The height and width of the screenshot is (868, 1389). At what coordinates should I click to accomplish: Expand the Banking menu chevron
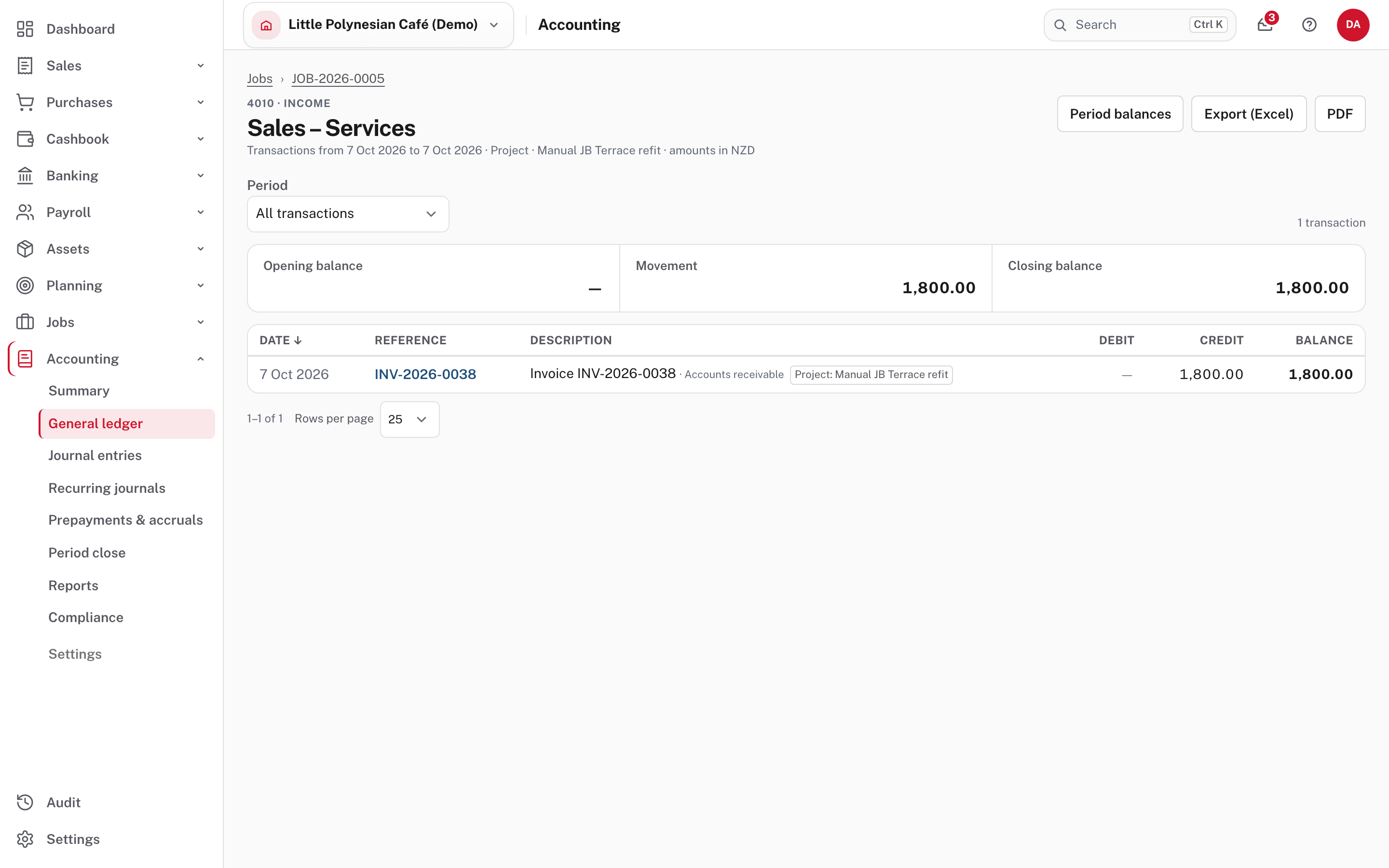pos(200,176)
